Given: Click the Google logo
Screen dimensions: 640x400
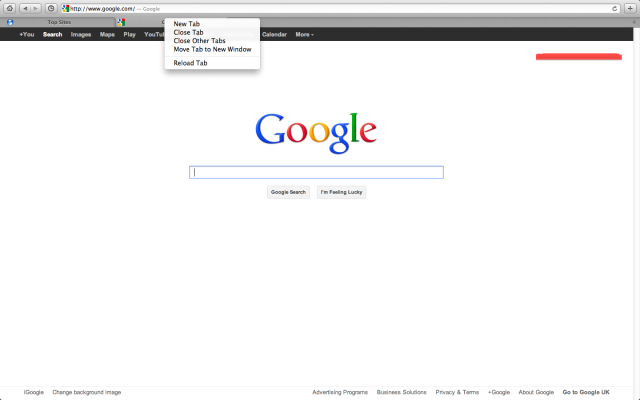Looking at the screenshot, I should pyautogui.click(x=316, y=133).
